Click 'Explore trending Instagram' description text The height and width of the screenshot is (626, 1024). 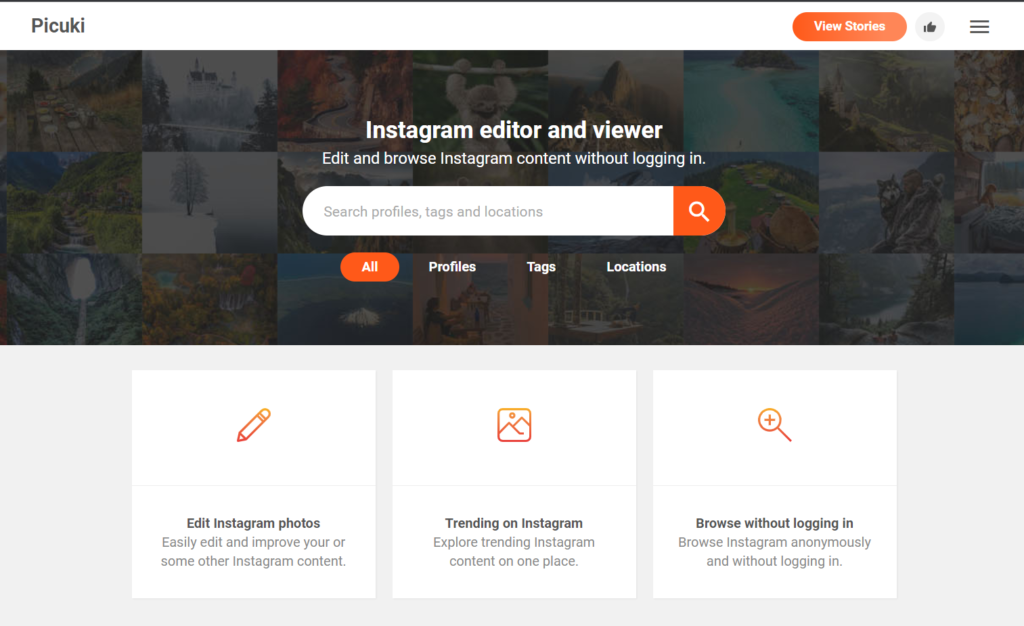coord(514,552)
